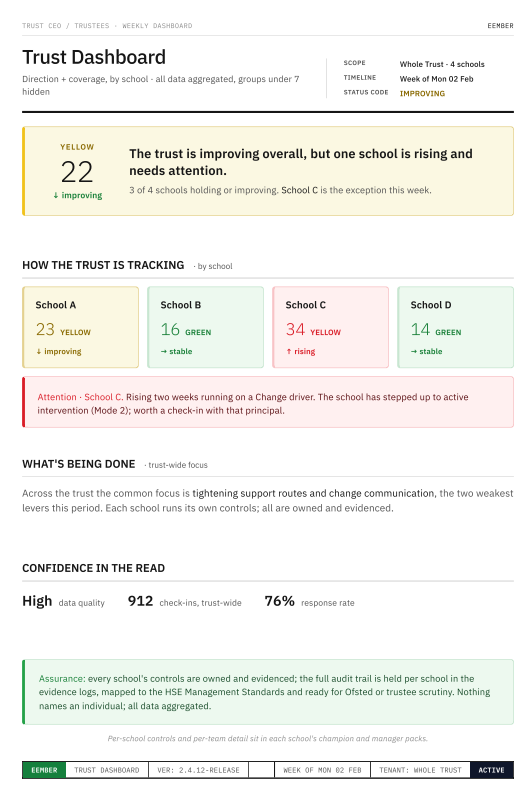532x790 pixels.
Task: Click the yellow 22 overall score
Action: click(x=77, y=172)
